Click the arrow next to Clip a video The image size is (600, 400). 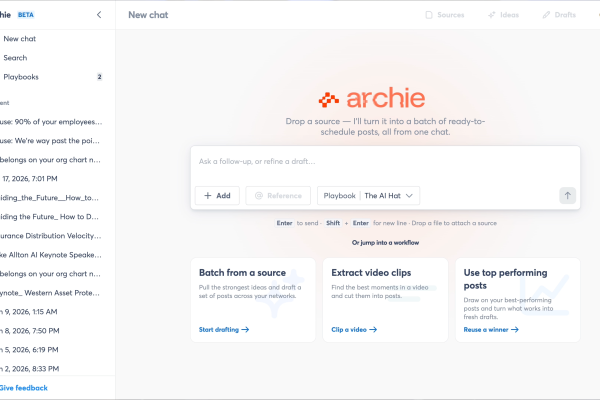(373, 330)
